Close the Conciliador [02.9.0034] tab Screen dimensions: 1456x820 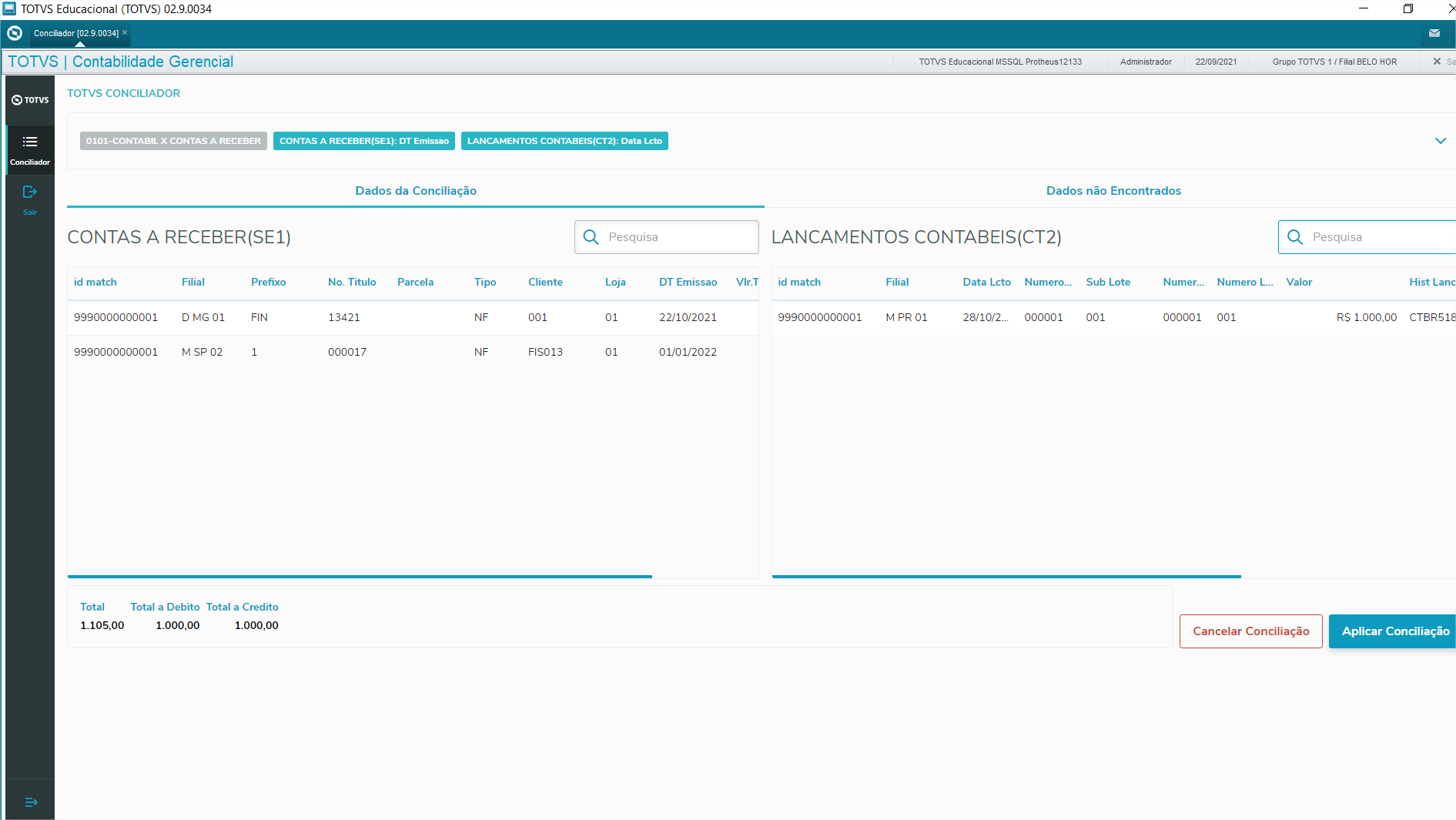coord(125,32)
